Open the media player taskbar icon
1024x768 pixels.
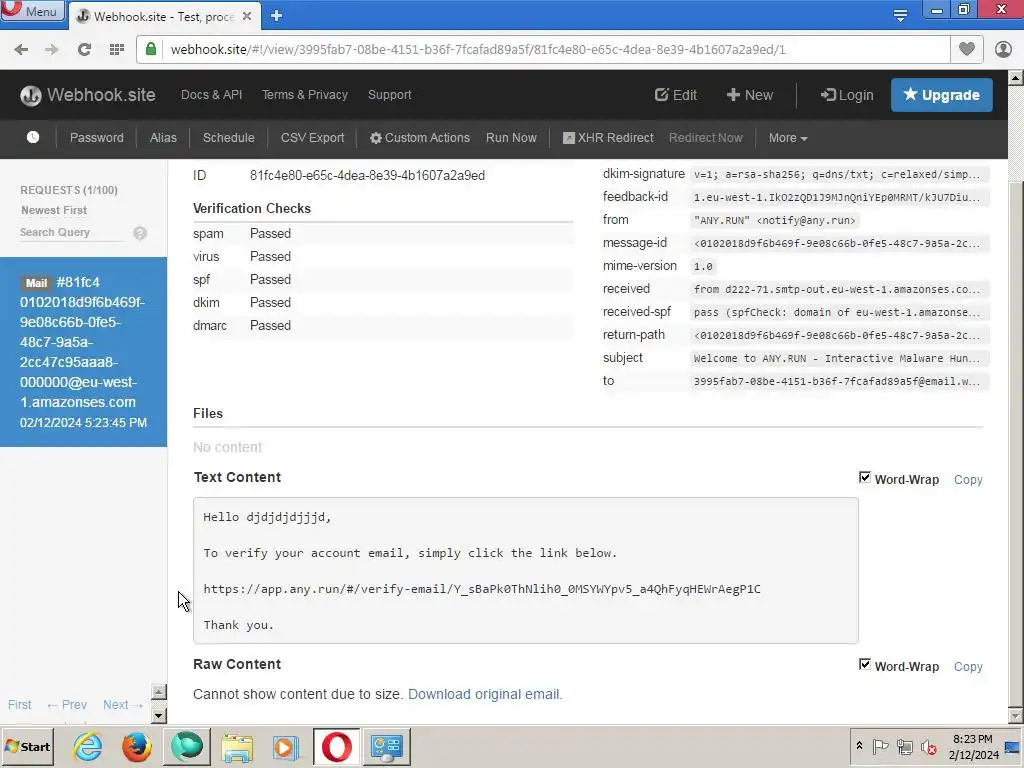tap(286, 747)
